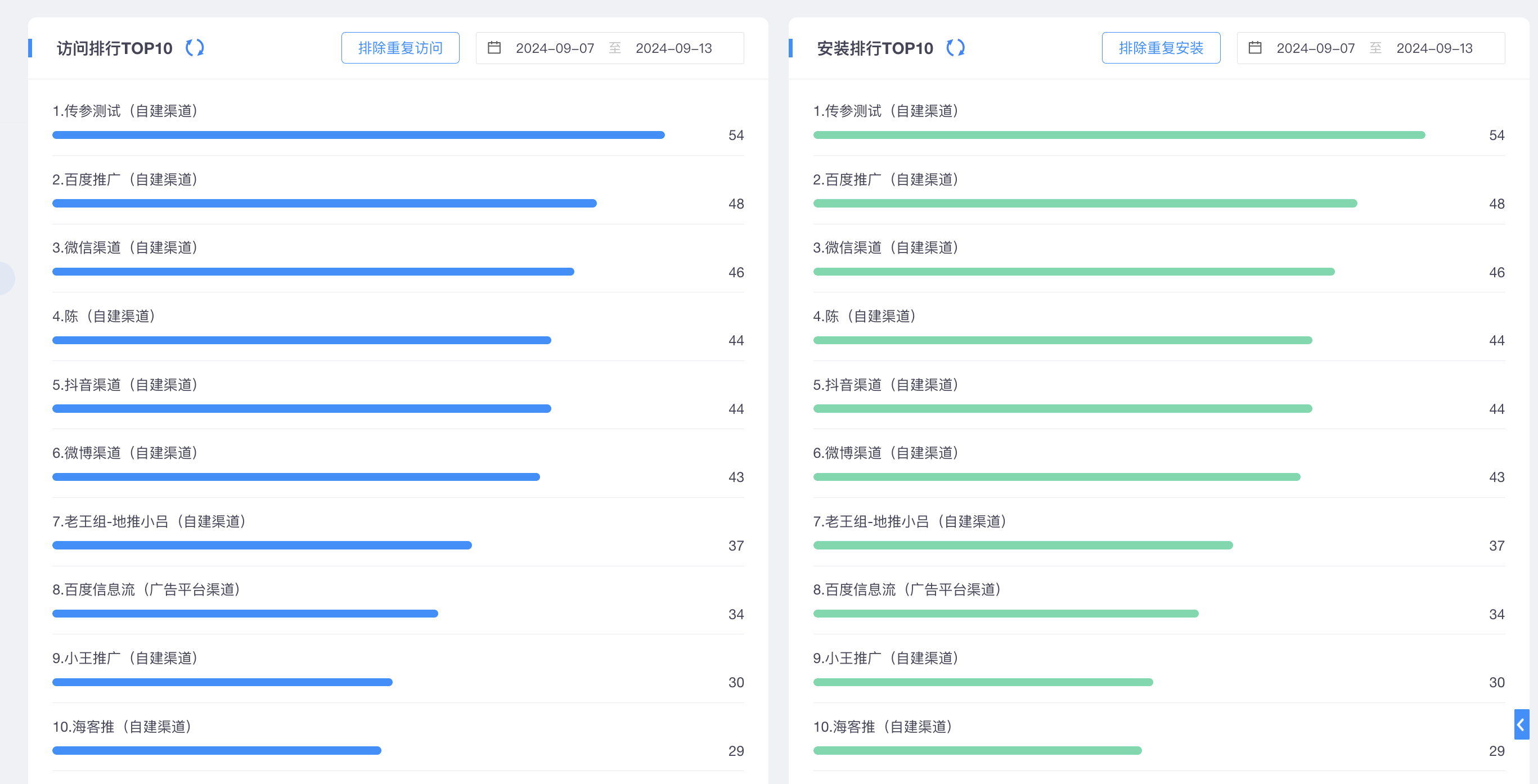Open calendar icon in install ranking date range

(x=1255, y=48)
